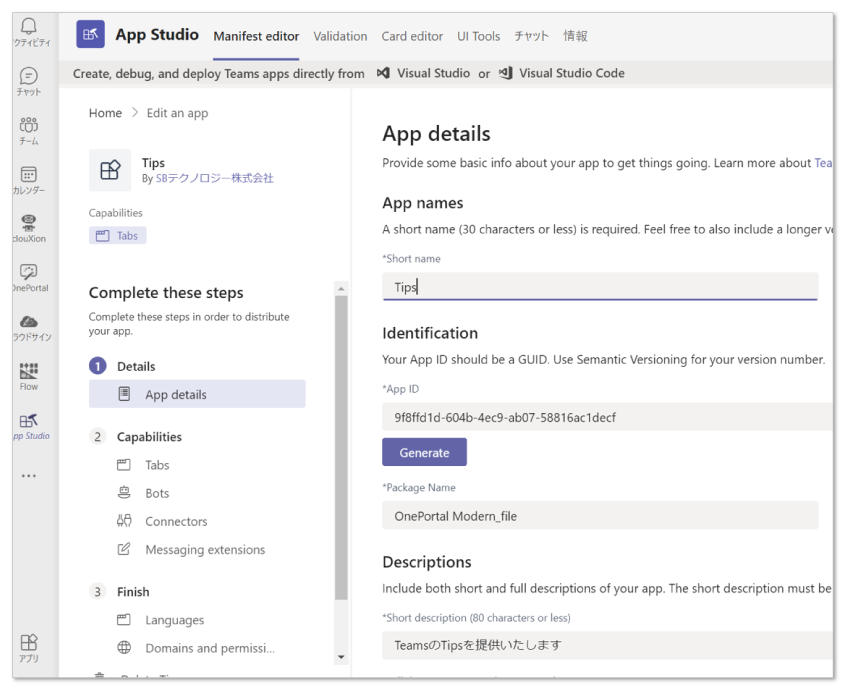Click the steps panel scroll up arrow
The image size is (850, 694).
click(x=341, y=289)
